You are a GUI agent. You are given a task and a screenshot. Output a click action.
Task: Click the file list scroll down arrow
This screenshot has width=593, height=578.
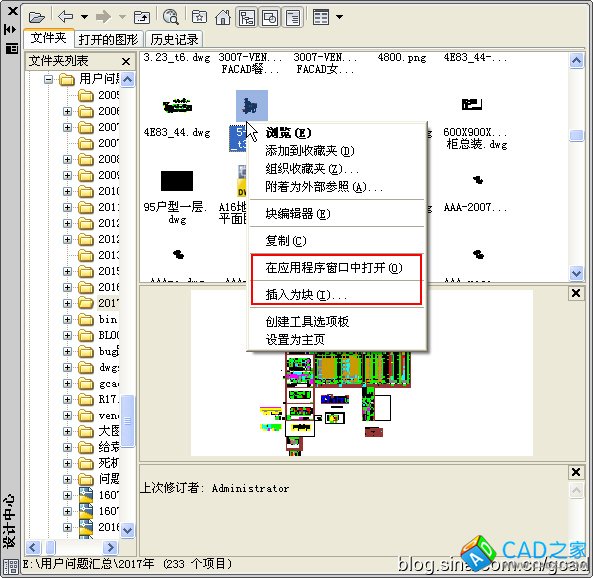(576, 273)
